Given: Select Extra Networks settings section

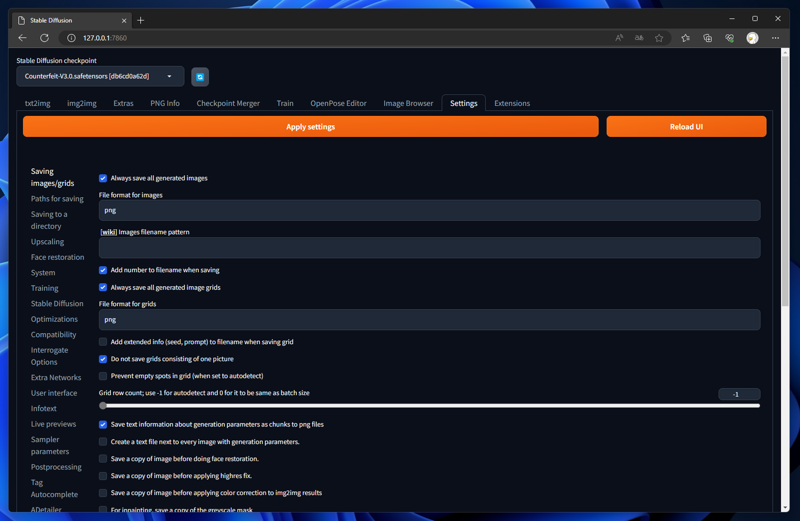Looking at the screenshot, I should (56, 378).
